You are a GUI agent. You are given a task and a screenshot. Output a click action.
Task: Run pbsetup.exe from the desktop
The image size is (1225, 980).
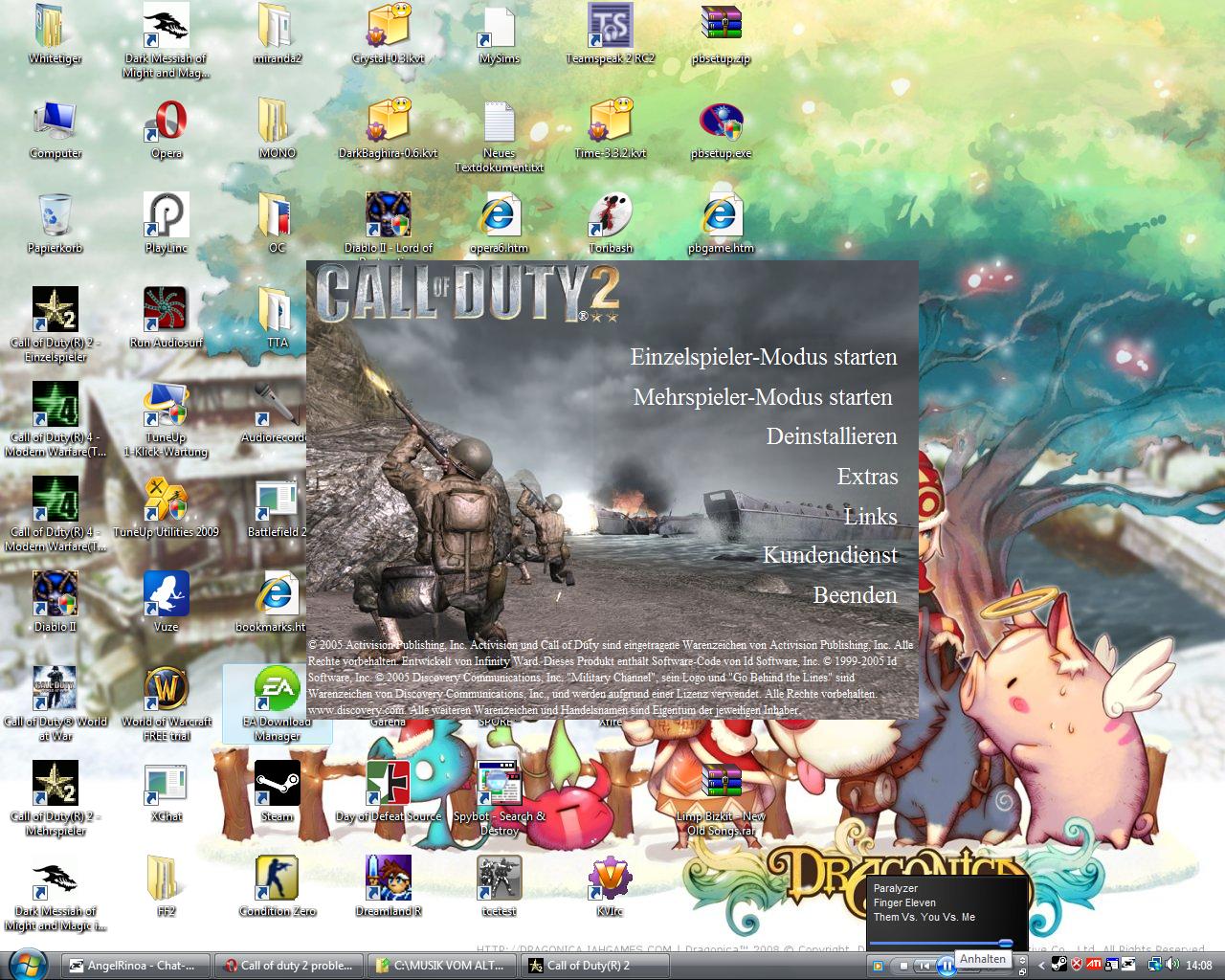pos(721,129)
